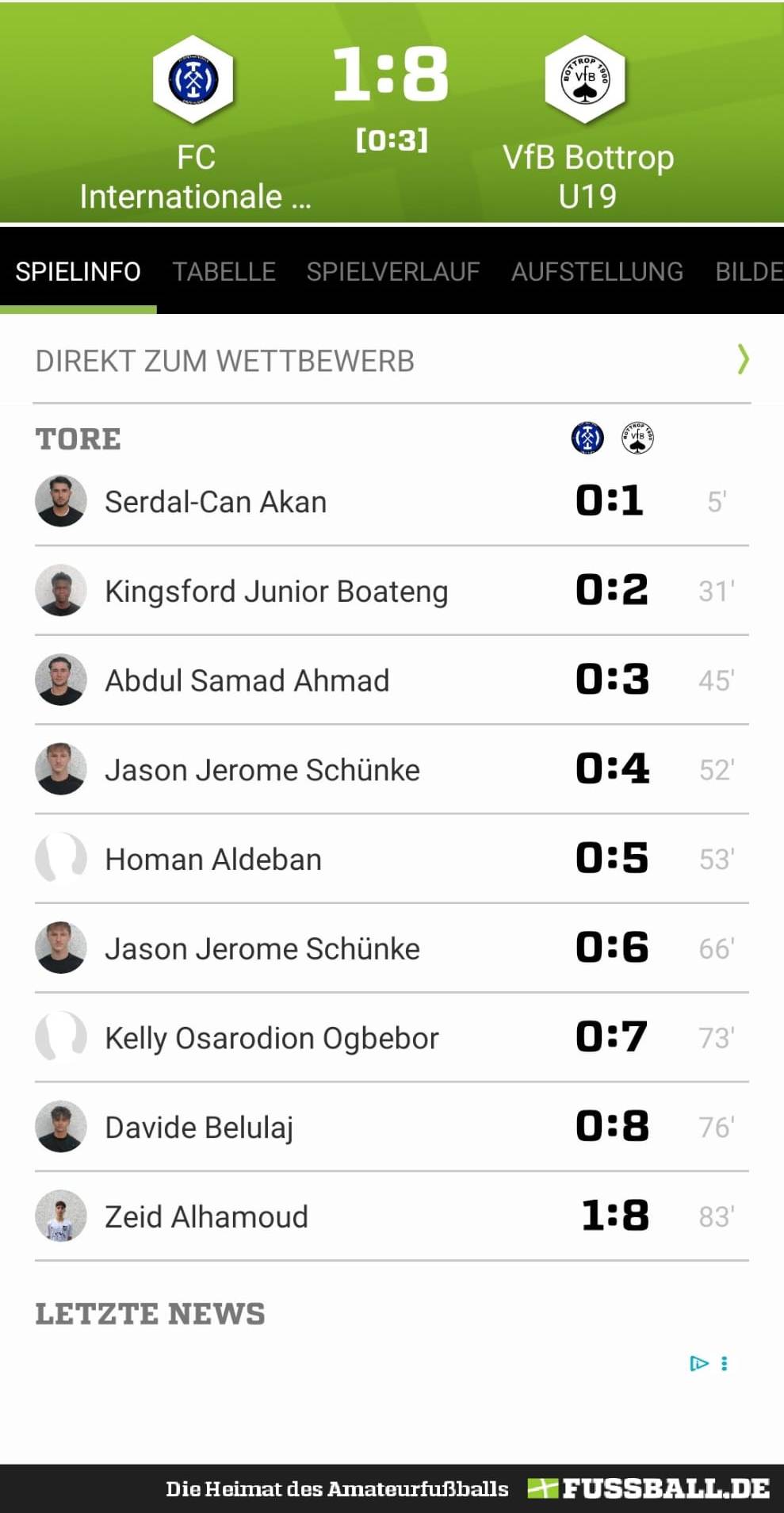Open Serdal-Can Akan's profile photo
The width and height of the screenshot is (784, 1513).
tap(61, 501)
